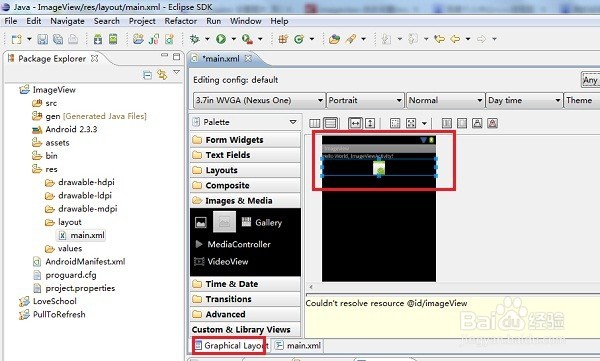The height and width of the screenshot is (361, 600).
Task: Click Link with Editor icon
Action: point(162,75)
